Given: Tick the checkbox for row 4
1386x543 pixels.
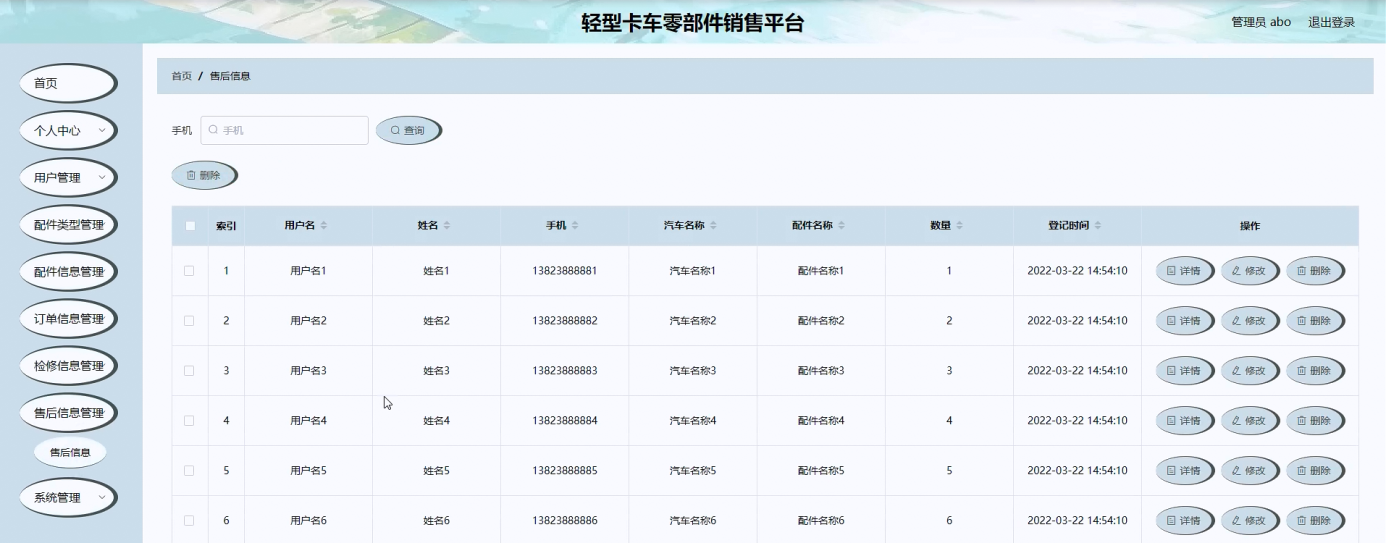Looking at the screenshot, I should [189, 421].
